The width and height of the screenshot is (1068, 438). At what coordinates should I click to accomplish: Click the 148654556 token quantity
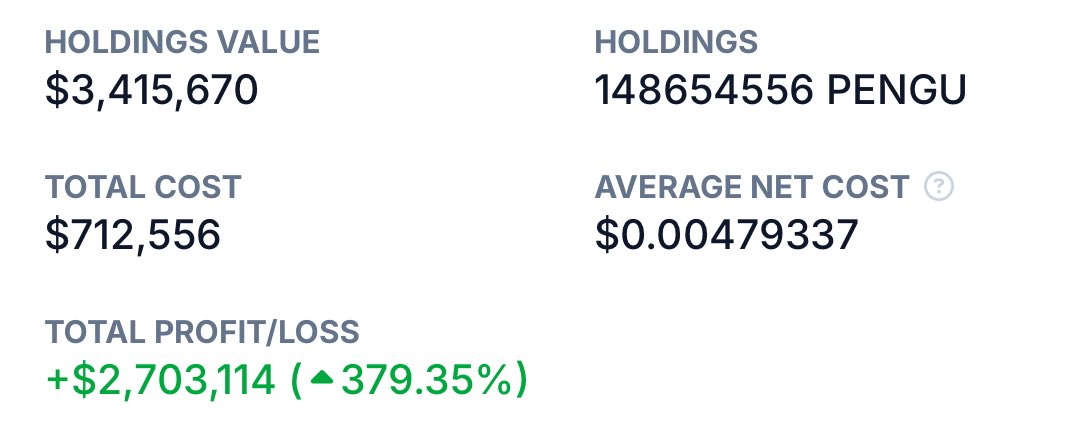tap(704, 91)
